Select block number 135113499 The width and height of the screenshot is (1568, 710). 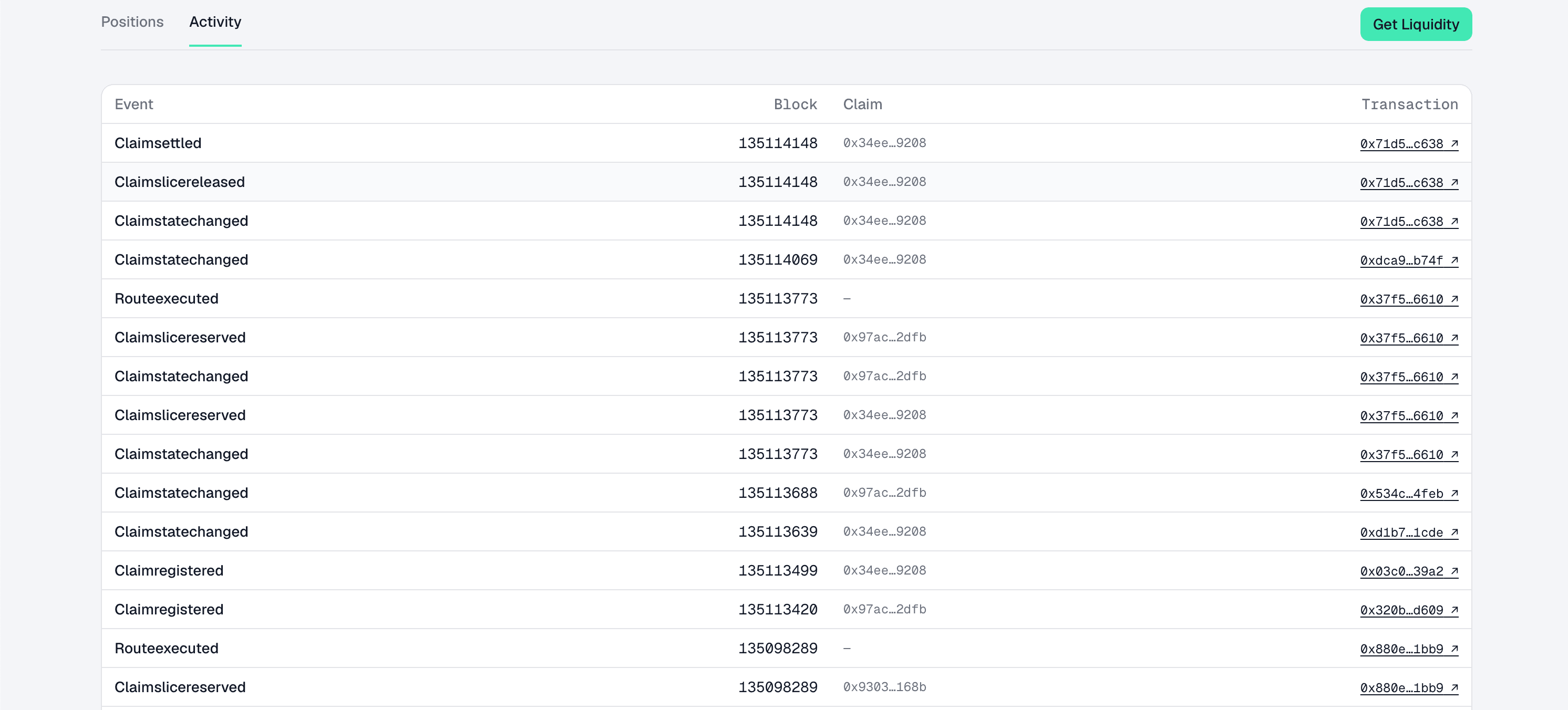[778, 571]
